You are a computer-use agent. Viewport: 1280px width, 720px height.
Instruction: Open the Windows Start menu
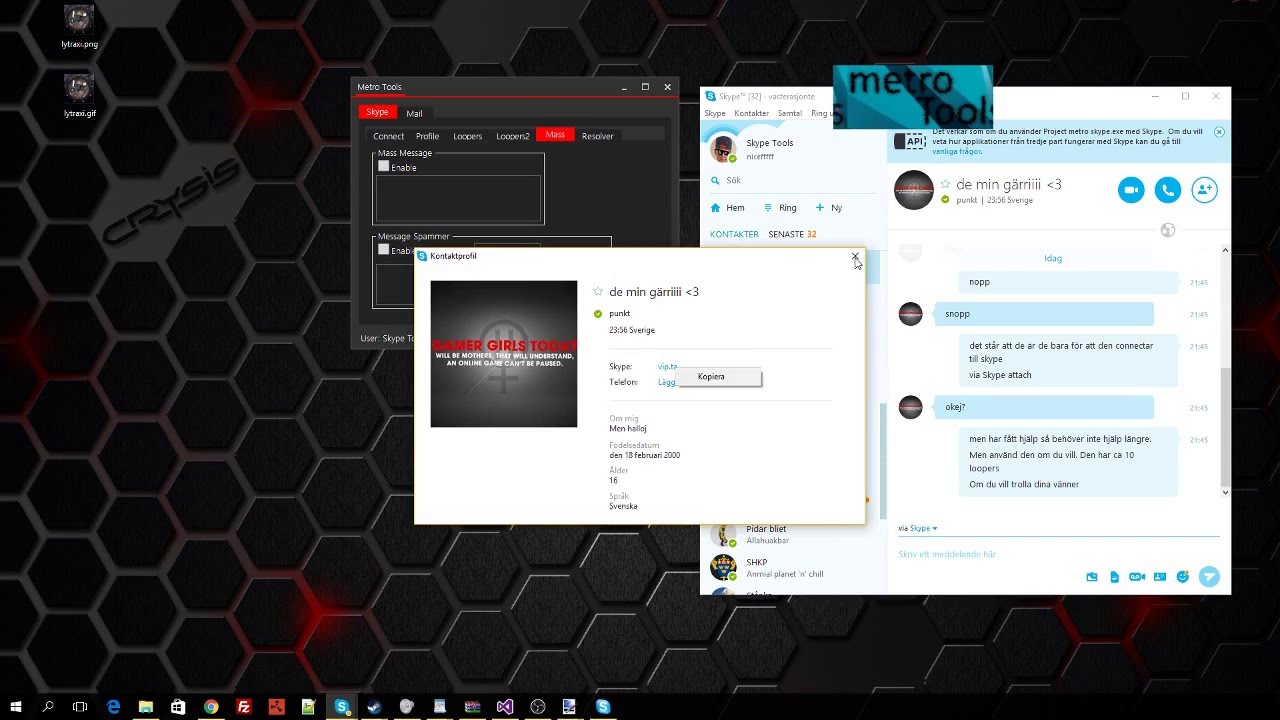tap(15, 706)
